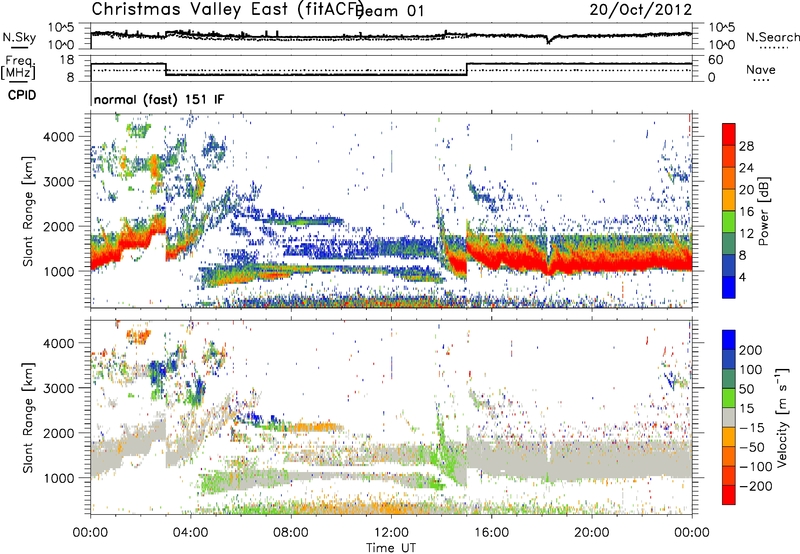Image resolution: width=800 pixels, height=554 pixels.
Task: Click the 'Time UT' axis label
Action: [x=391, y=548]
